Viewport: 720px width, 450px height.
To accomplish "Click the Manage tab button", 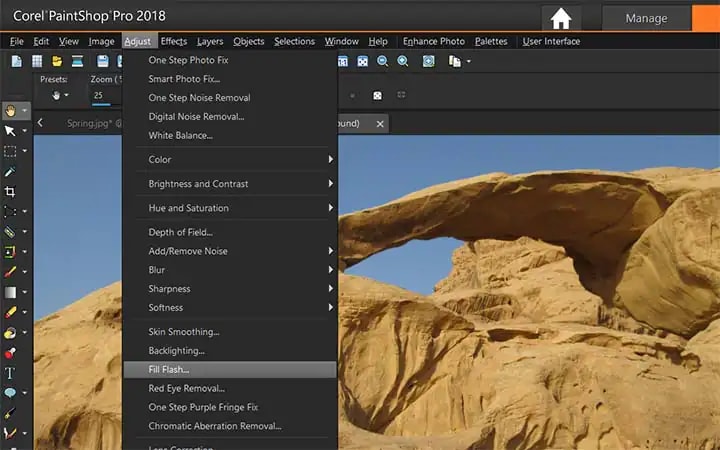I will coord(646,18).
